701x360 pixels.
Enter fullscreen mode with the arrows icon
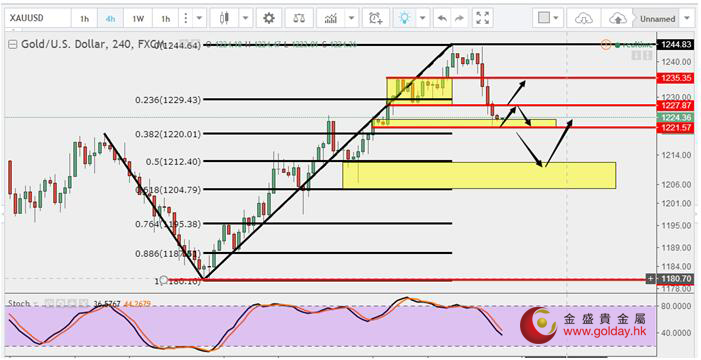pos(482,18)
